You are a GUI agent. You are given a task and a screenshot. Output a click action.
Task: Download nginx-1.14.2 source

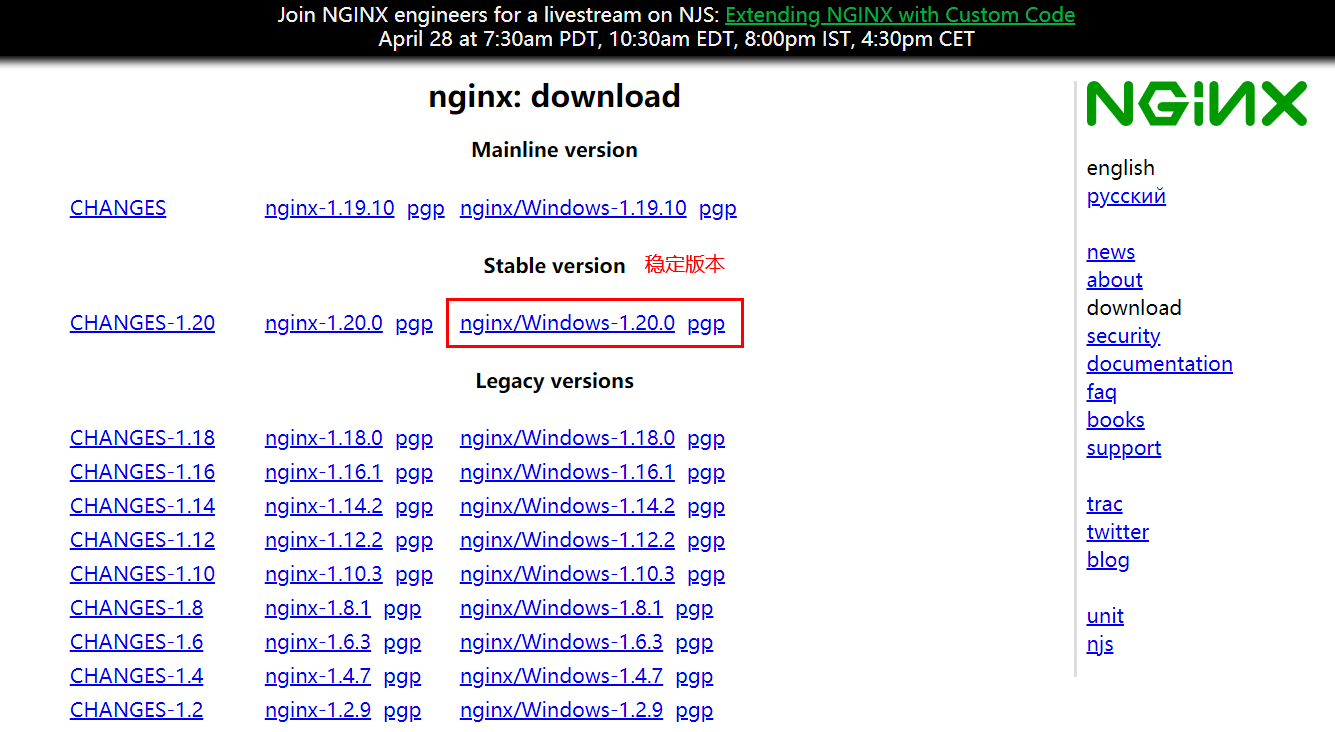pos(324,506)
